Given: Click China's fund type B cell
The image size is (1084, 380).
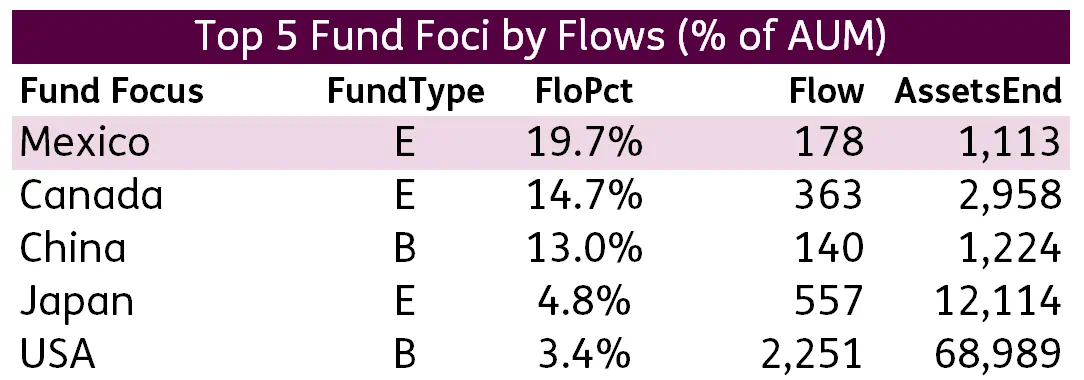Looking at the screenshot, I should pos(405,249).
